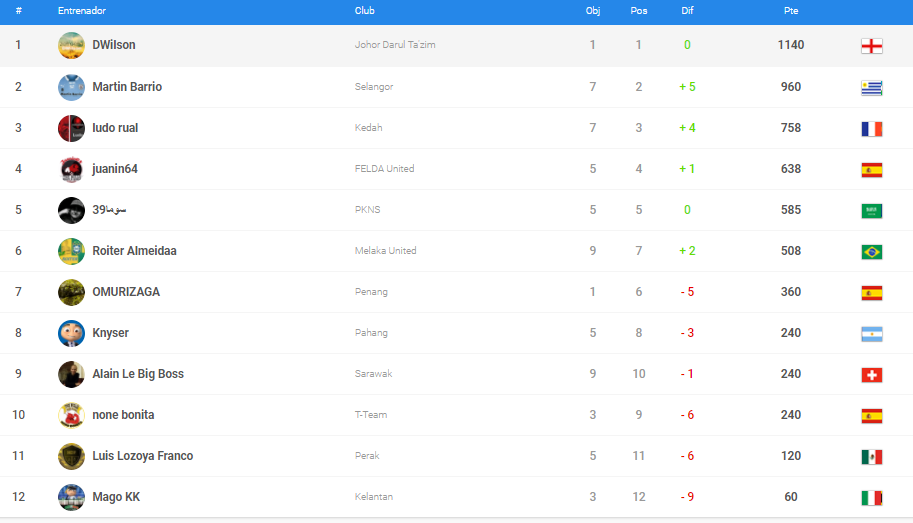Click the Dif column header

(687, 10)
